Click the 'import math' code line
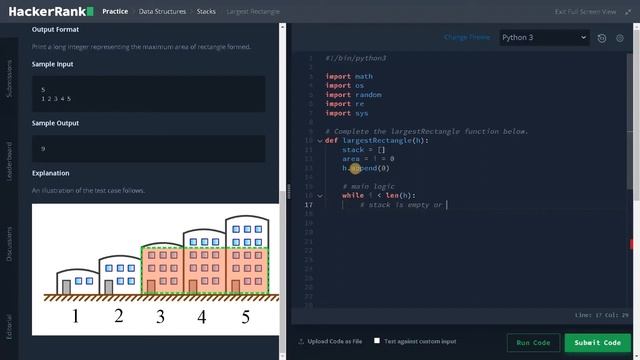 [349, 76]
